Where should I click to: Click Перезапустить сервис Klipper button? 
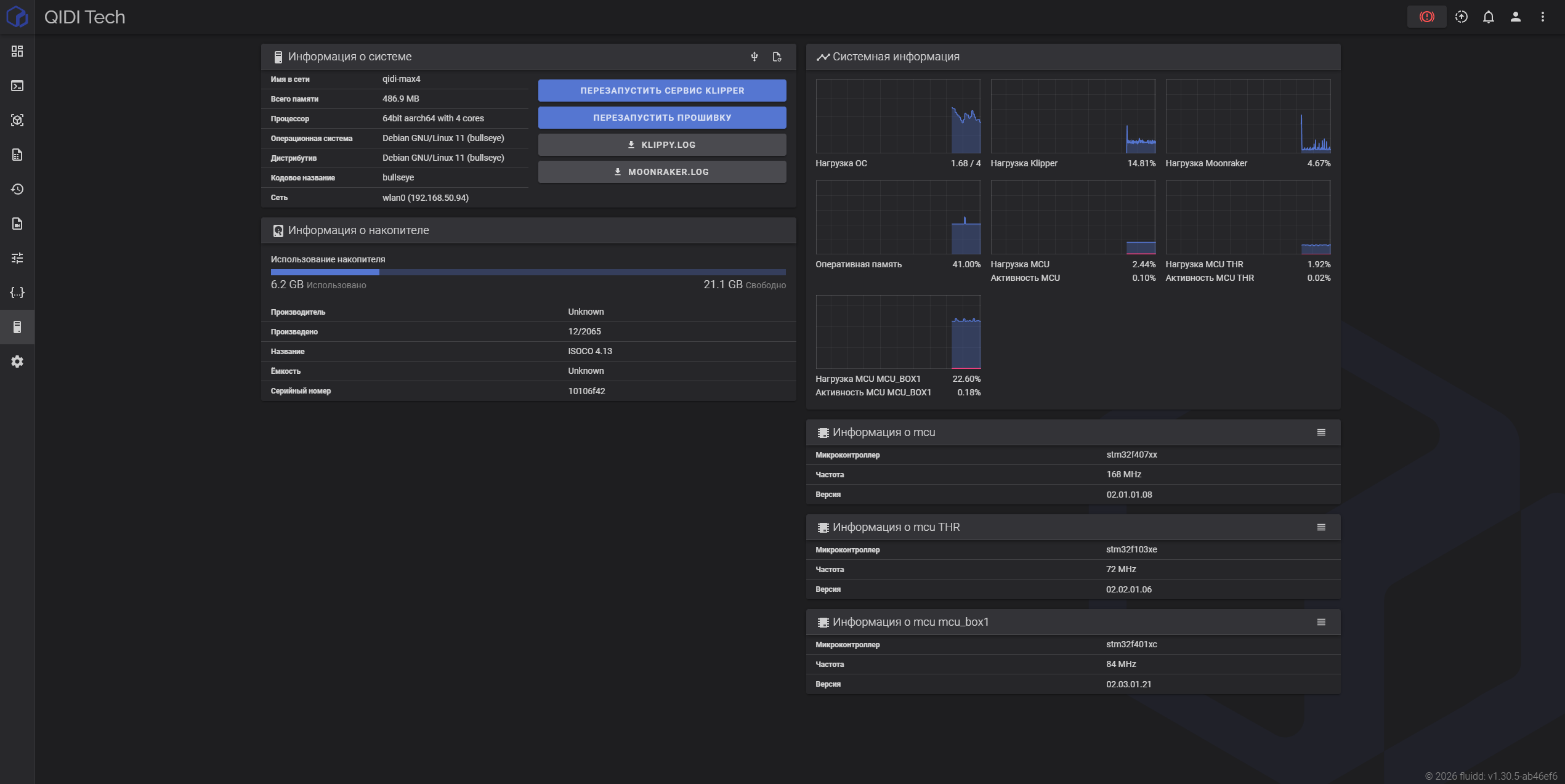(x=662, y=91)
